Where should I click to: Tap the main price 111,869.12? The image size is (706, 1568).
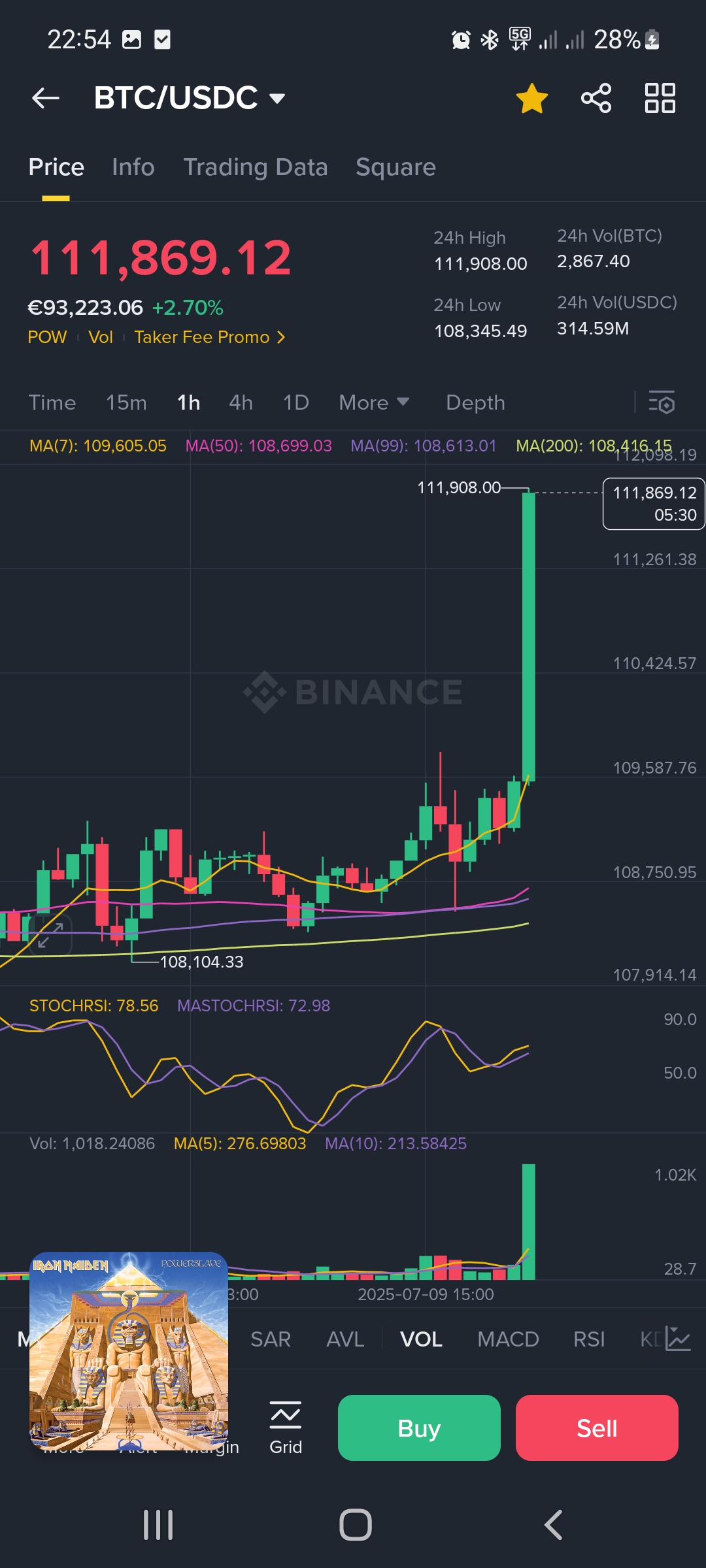pos(161,257)
